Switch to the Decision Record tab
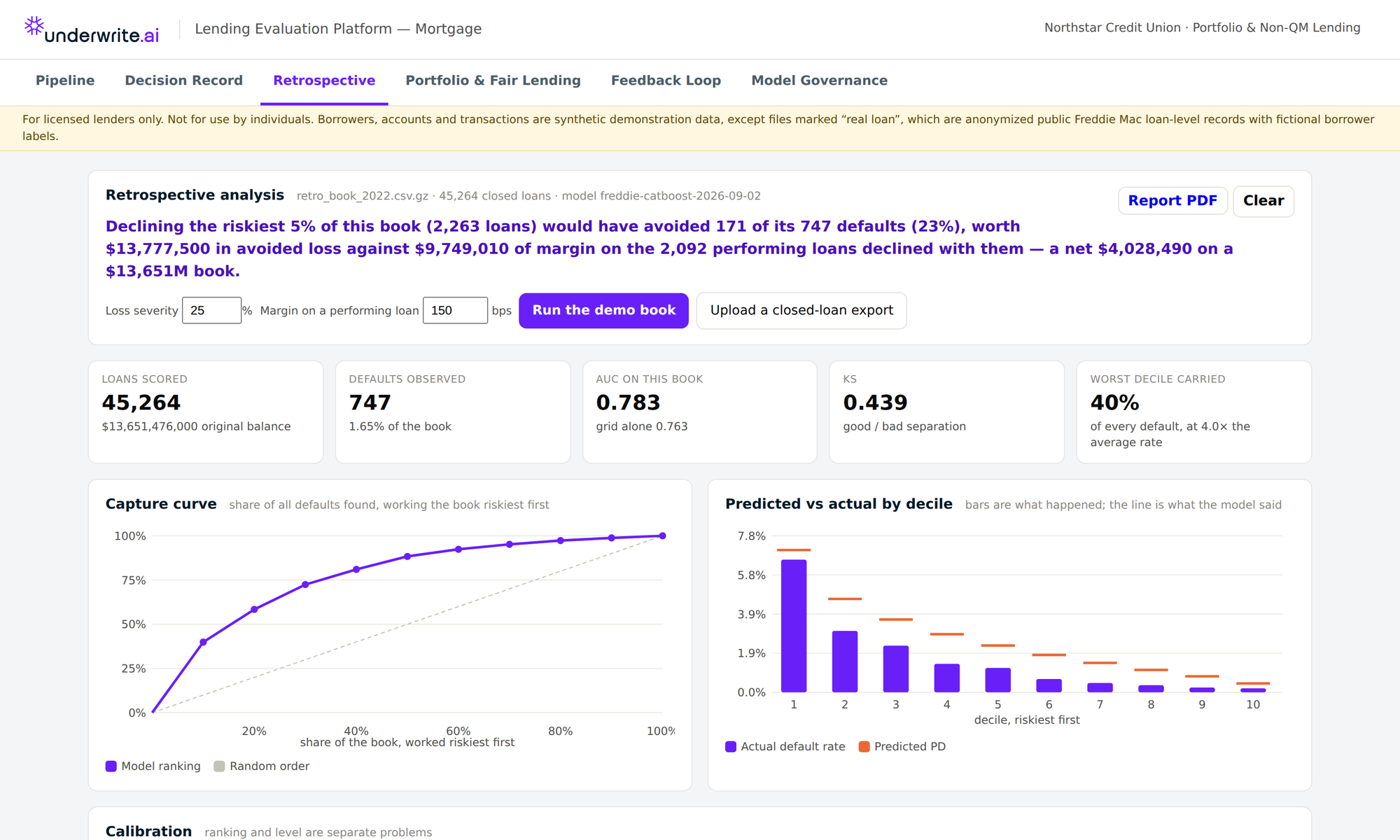This screenshot has height=840, width=1400. [184, 80]
